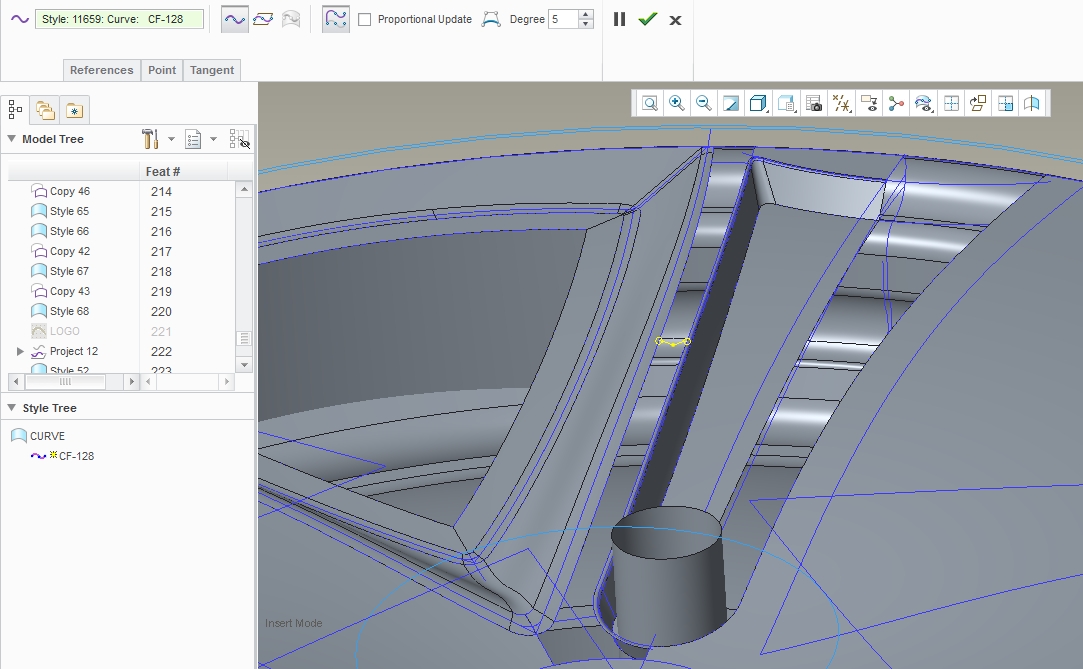Click the Style curve collector field CF-128
The height and width of the screenshot is (669, 1083).
(x=119, y=19)
